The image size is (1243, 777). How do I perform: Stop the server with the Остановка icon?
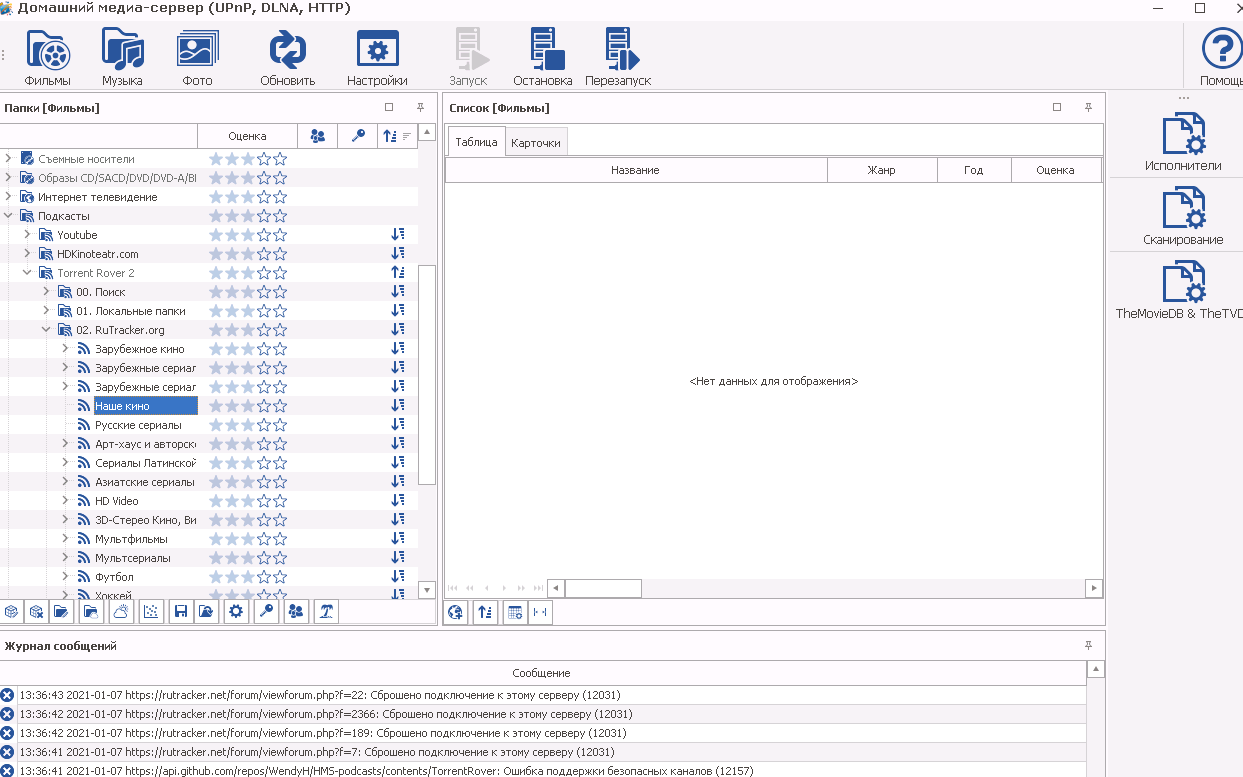pos(542,50)
